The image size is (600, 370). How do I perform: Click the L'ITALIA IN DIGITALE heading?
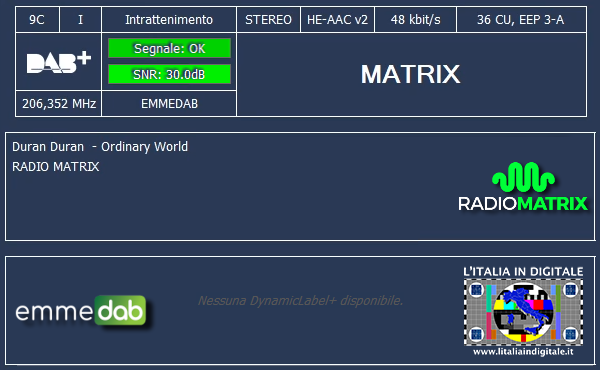tap(523, 272)
